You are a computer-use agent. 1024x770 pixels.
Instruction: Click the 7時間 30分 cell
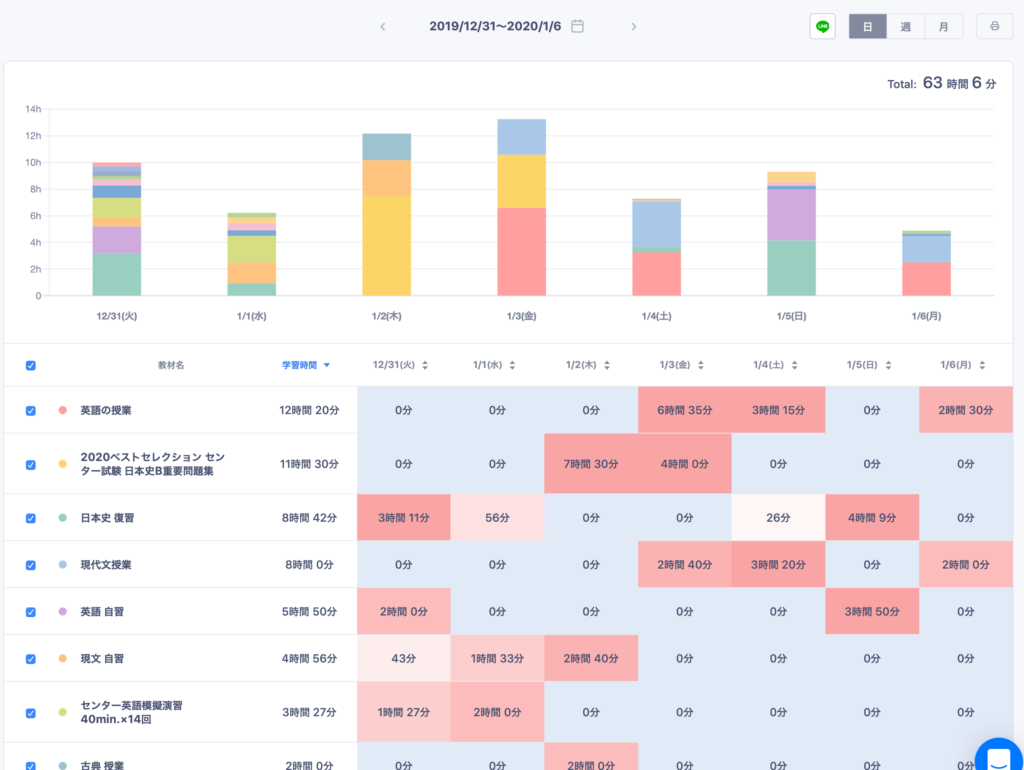point(591,464)
